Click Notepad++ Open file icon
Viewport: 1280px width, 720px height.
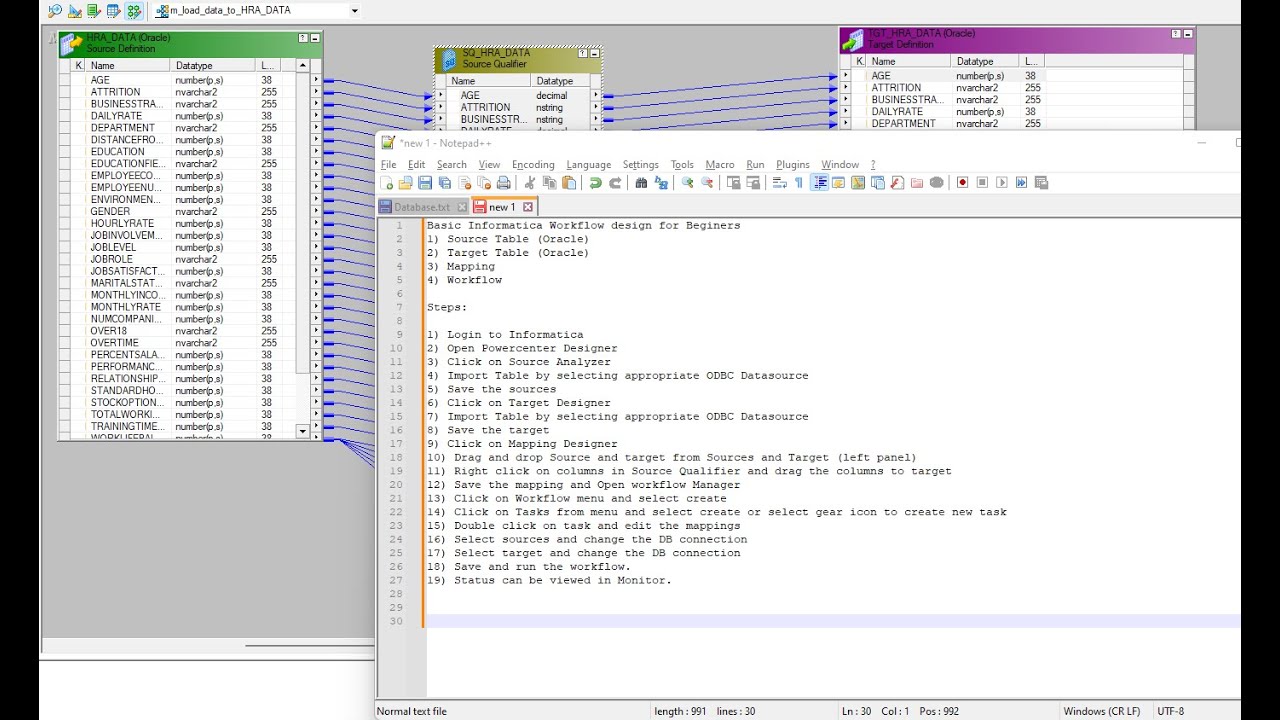pos(405,183)
